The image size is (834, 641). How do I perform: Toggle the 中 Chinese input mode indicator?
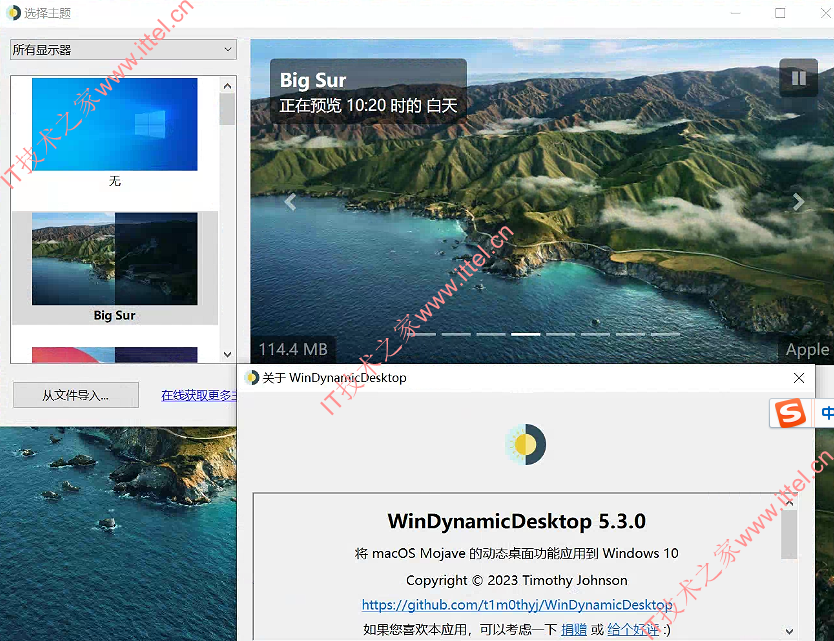point(827,413)
